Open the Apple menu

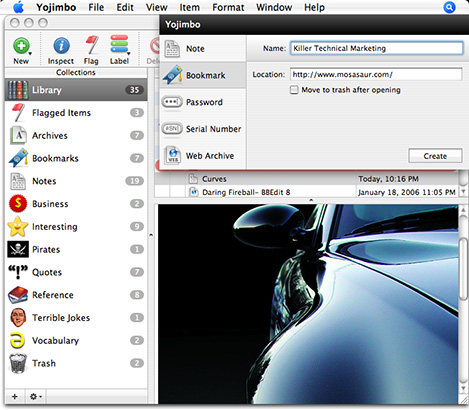[19, 7]
